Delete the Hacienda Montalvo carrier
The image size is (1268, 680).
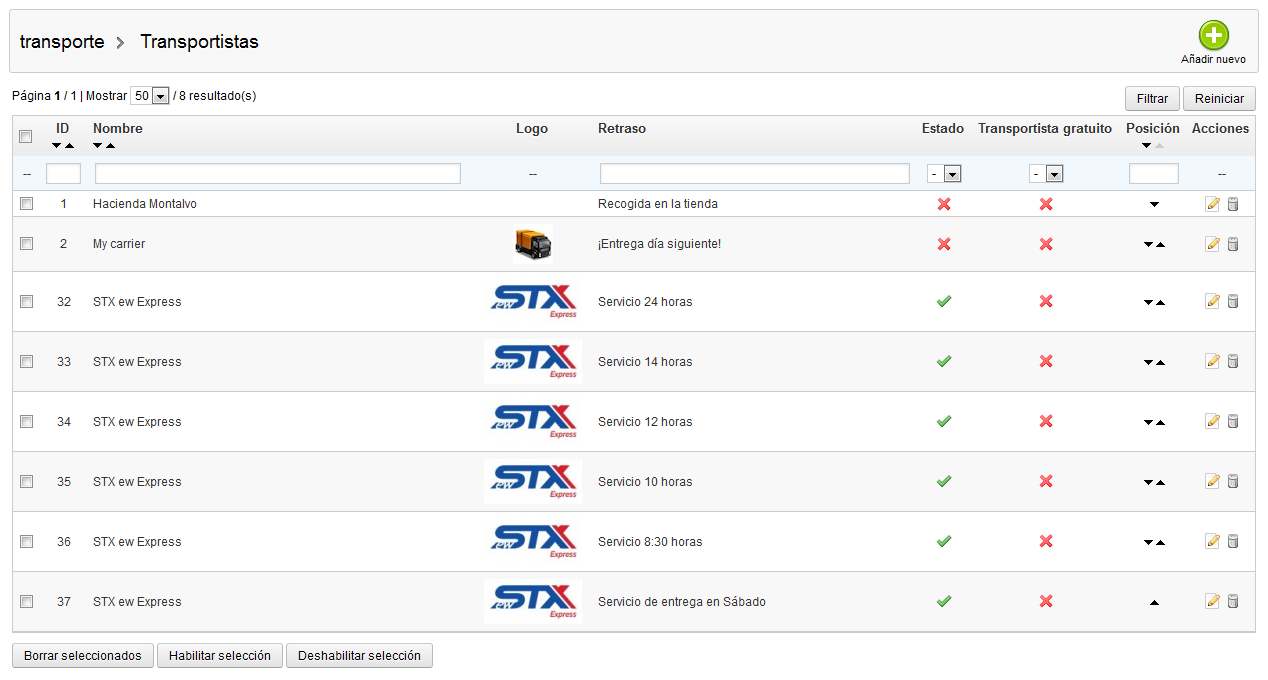click(1233, 204)
